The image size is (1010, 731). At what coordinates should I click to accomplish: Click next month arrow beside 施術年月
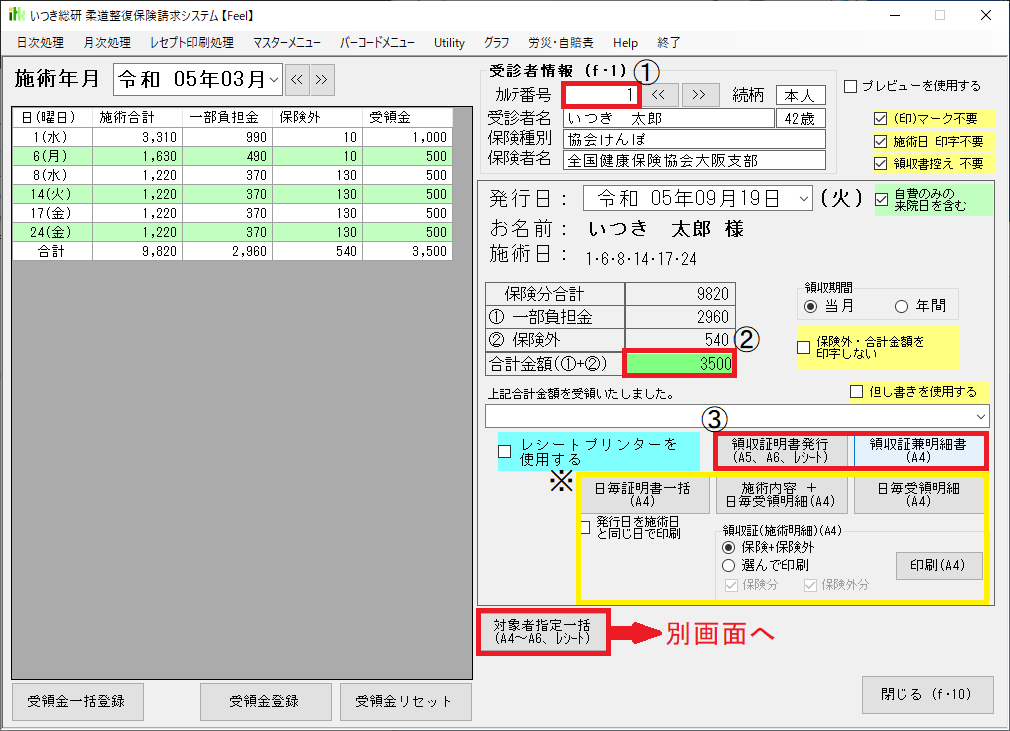321,79
